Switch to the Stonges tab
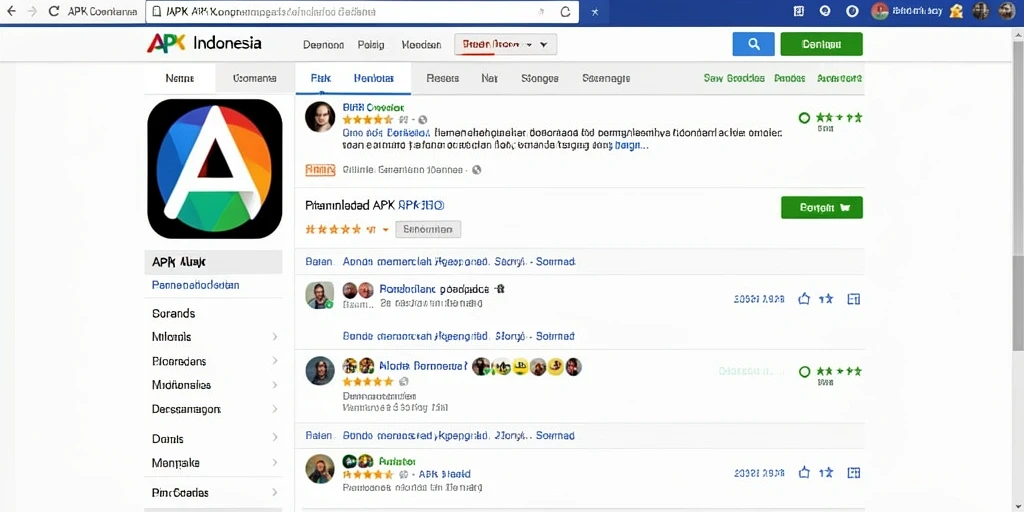This screenshot has height=512, width=1024. click(x=540, y=78)
